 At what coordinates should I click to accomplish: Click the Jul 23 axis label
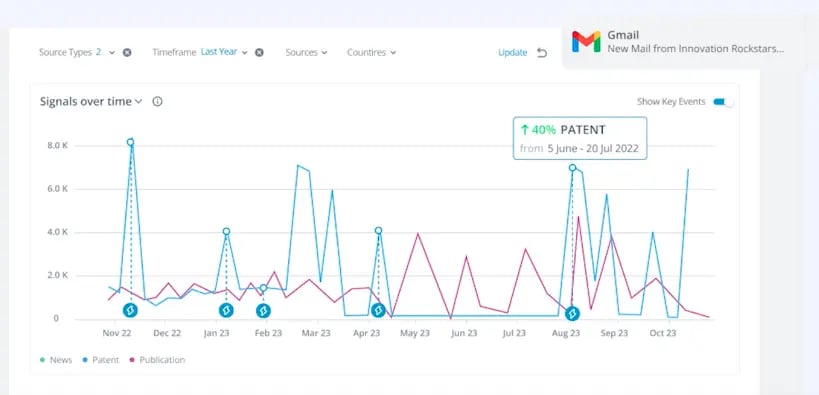pos(514,333)
